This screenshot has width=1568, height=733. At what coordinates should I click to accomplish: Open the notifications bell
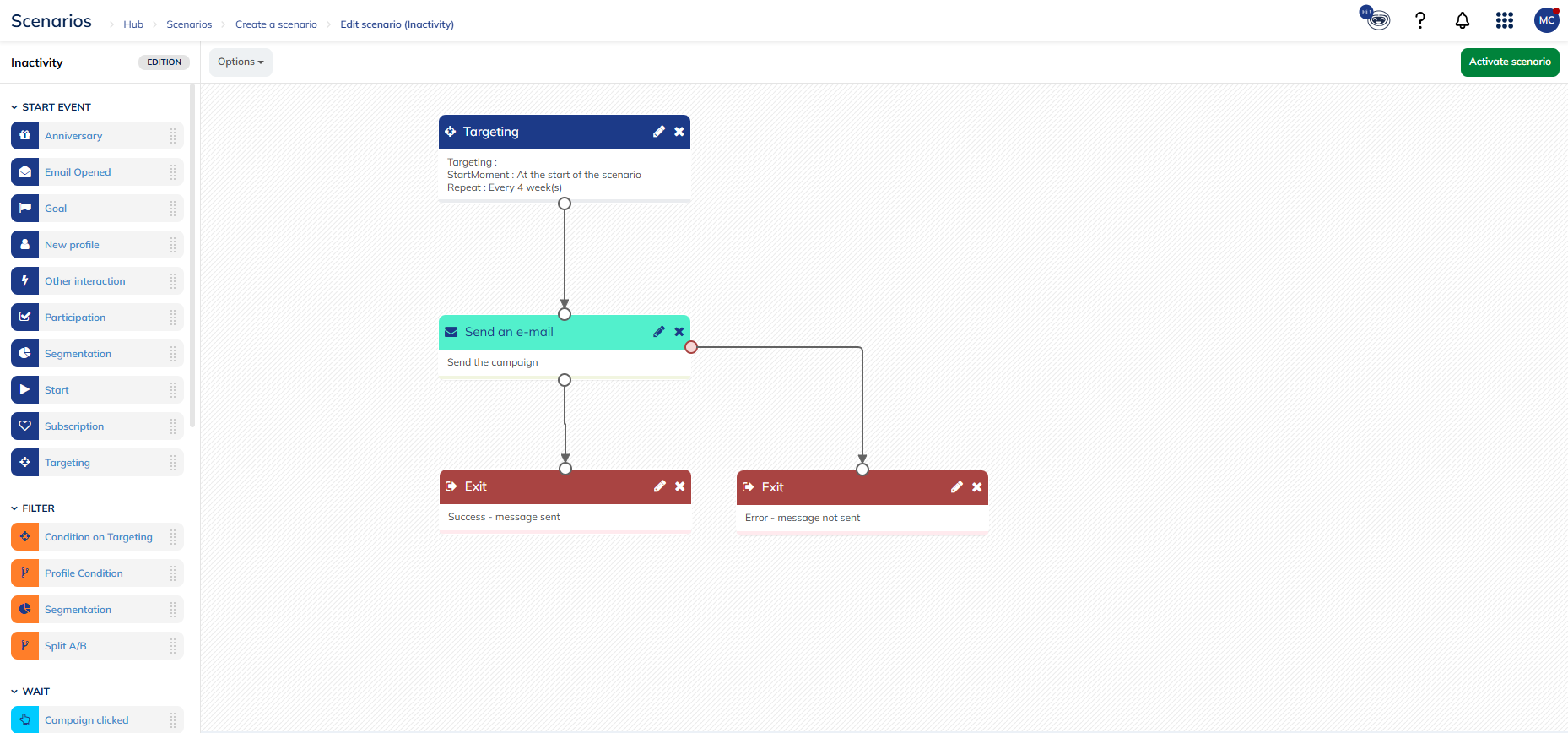click(x=1462, y=20)
